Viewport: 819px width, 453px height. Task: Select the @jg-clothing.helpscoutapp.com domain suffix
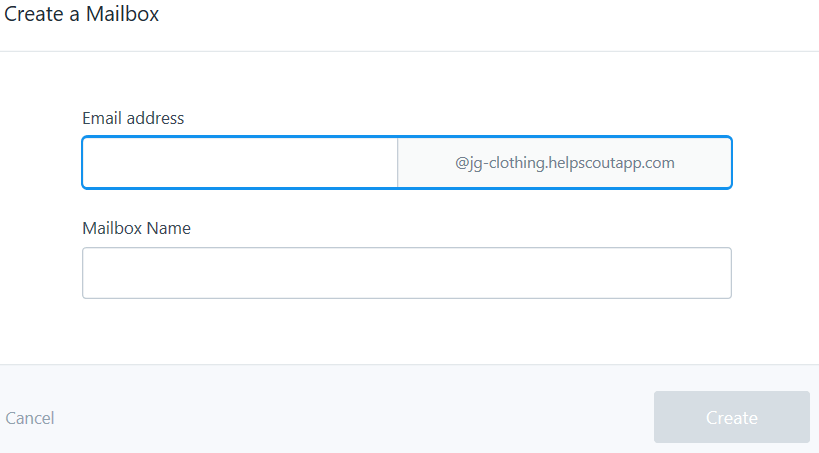tap(565, 162)
